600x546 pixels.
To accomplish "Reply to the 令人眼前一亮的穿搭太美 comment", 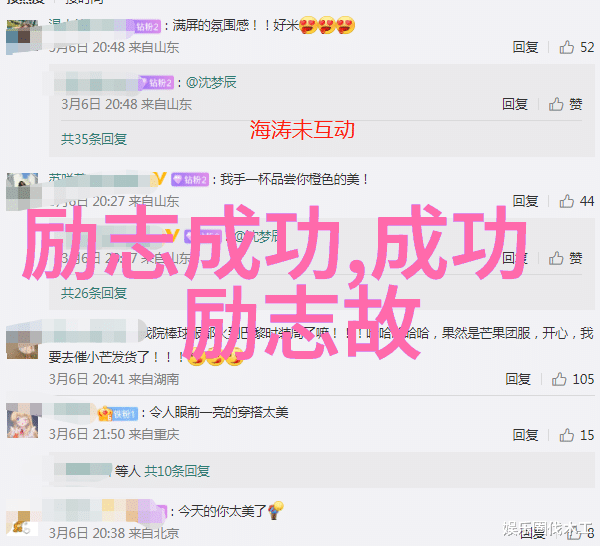I will pyautogui.click(x=525, y=435).
